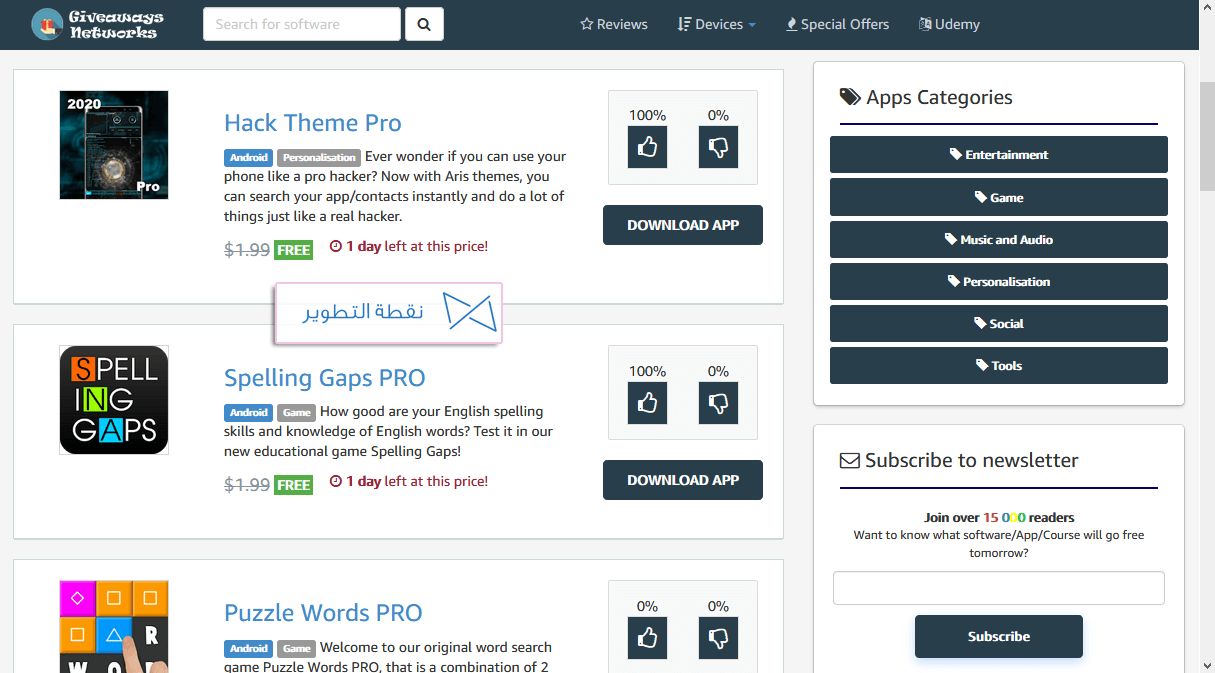1215x673 pixels.
Task: Click the Hack Theme Pro app thumbnail
Action: coord(114,145)
